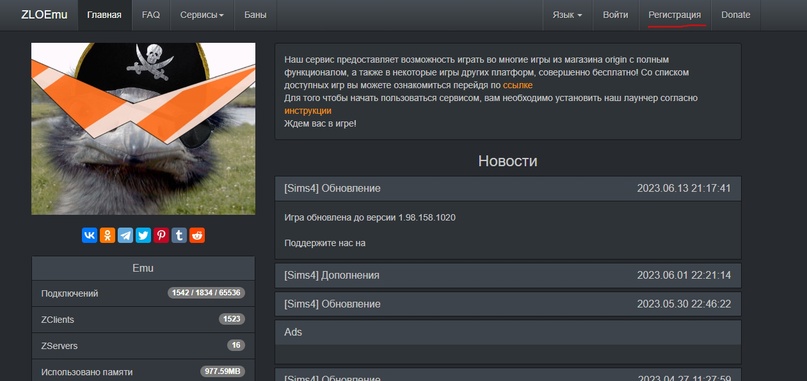
Task: Click the Новости heading
Action: tap(508, 161)
